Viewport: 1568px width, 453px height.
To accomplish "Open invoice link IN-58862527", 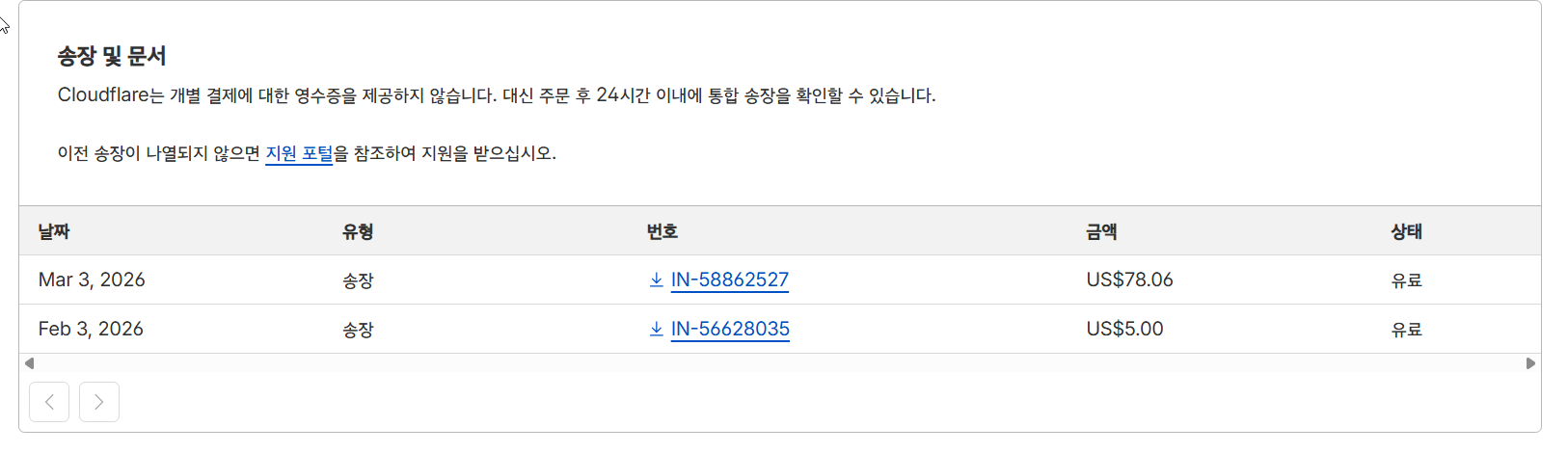I will coord(730,280).
